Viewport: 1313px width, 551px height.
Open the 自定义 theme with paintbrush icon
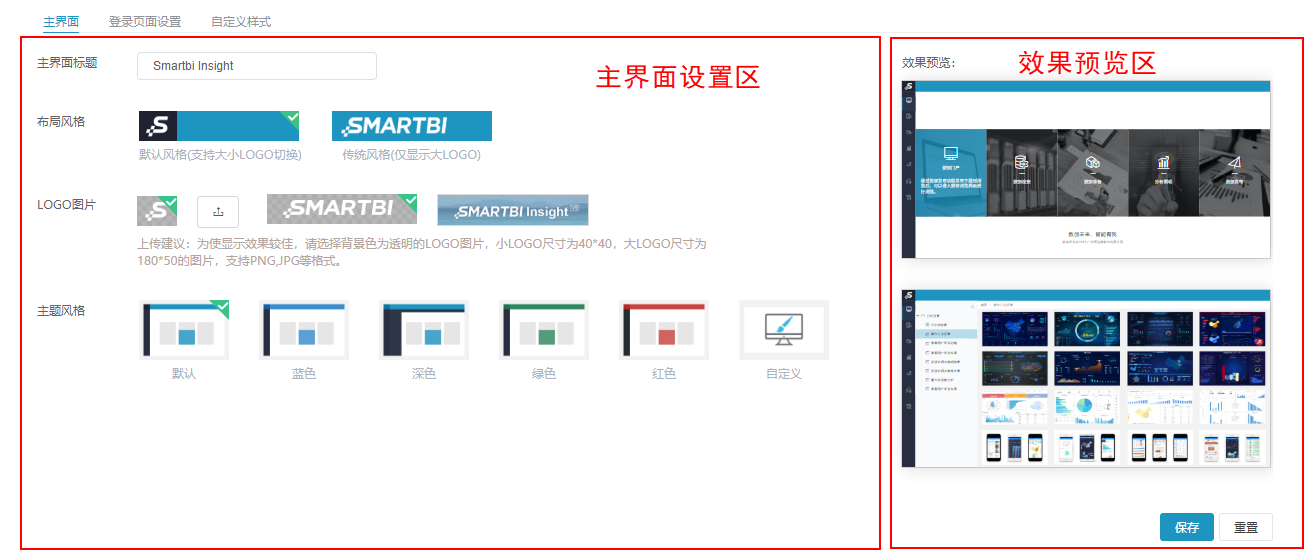[784, 330]
